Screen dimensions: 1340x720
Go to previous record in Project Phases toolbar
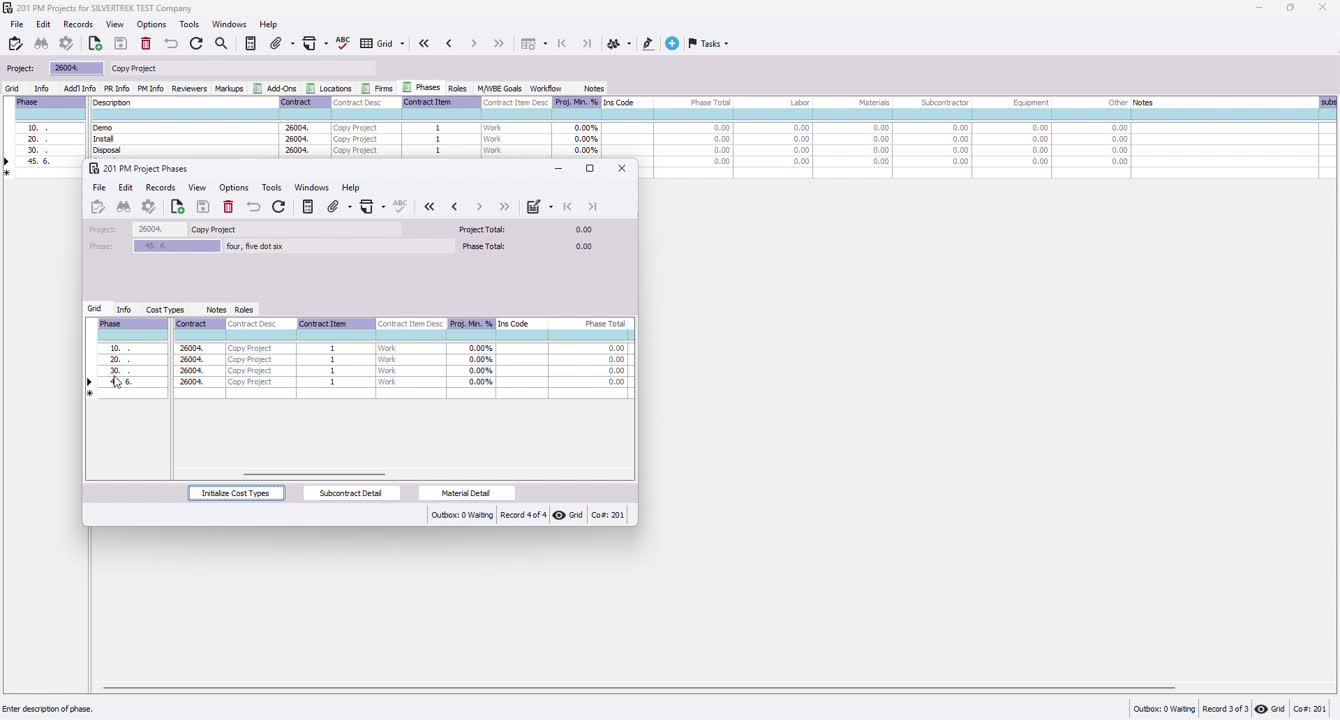pos(455,207)
